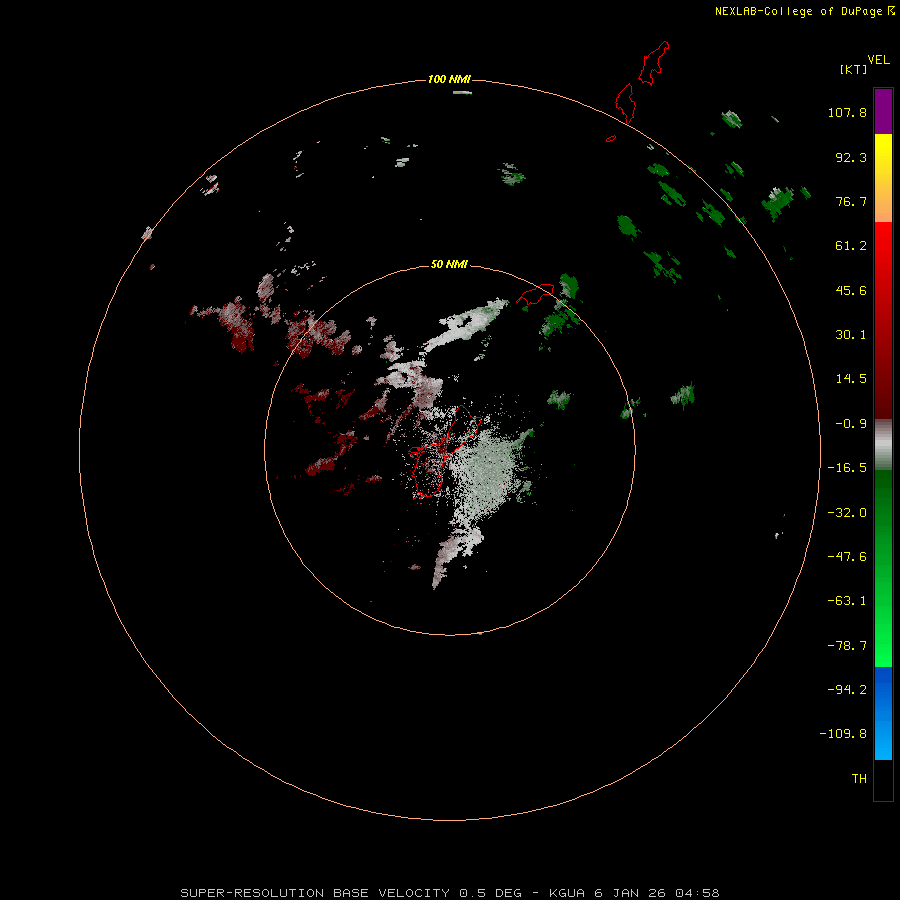This screenshot has height=900, width=900.
Task: Select the -47.6 scale value
Action: point(847,557)
